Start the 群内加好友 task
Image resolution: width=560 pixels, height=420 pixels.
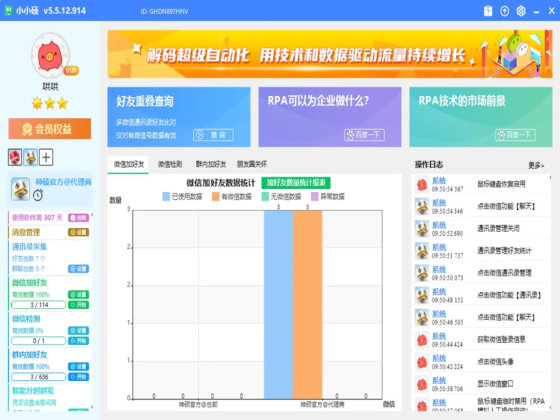(78, 377)
